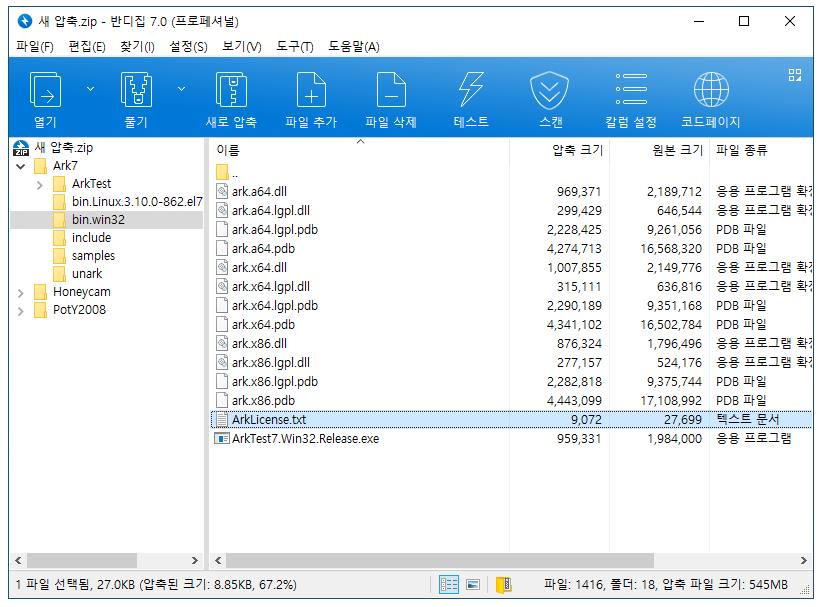Viewport: 820px width, 607px height.
Task: Click the yellow archive icon in status bar
Action: click(503, 585)
